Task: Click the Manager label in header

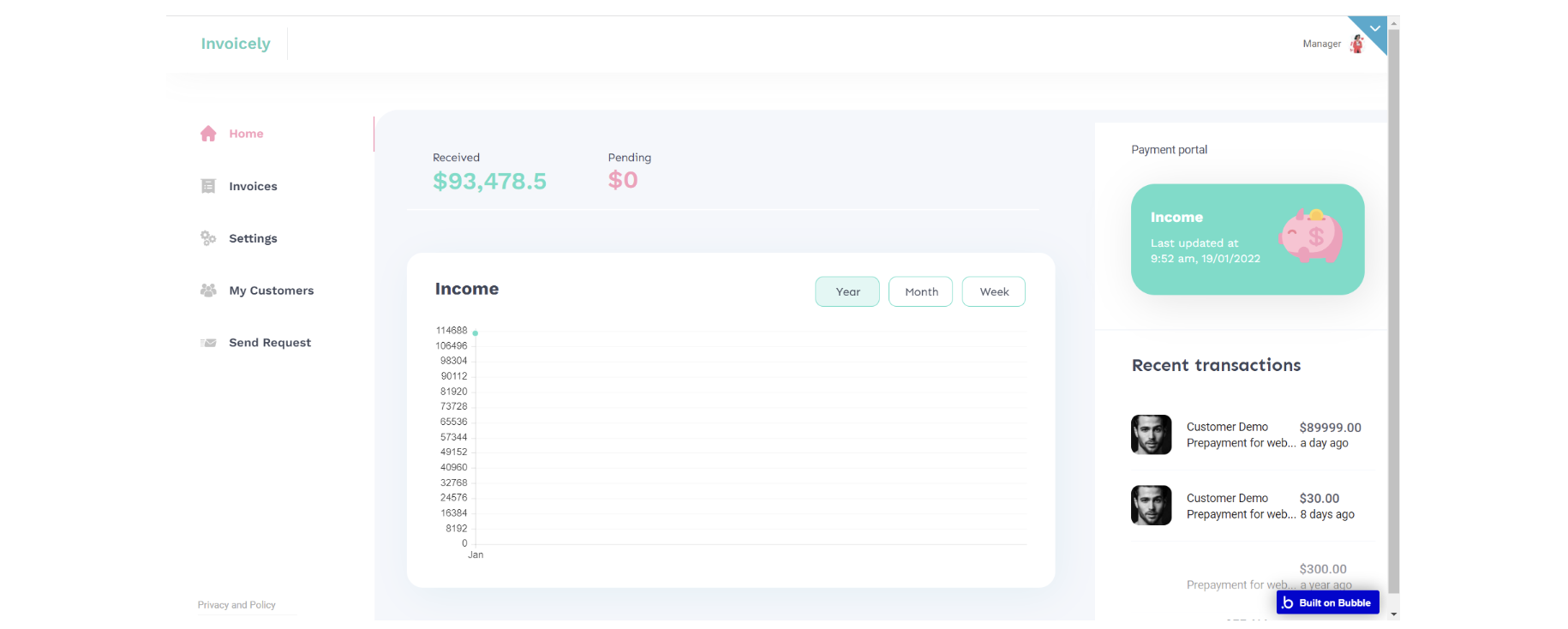Action: [1322, 44]
